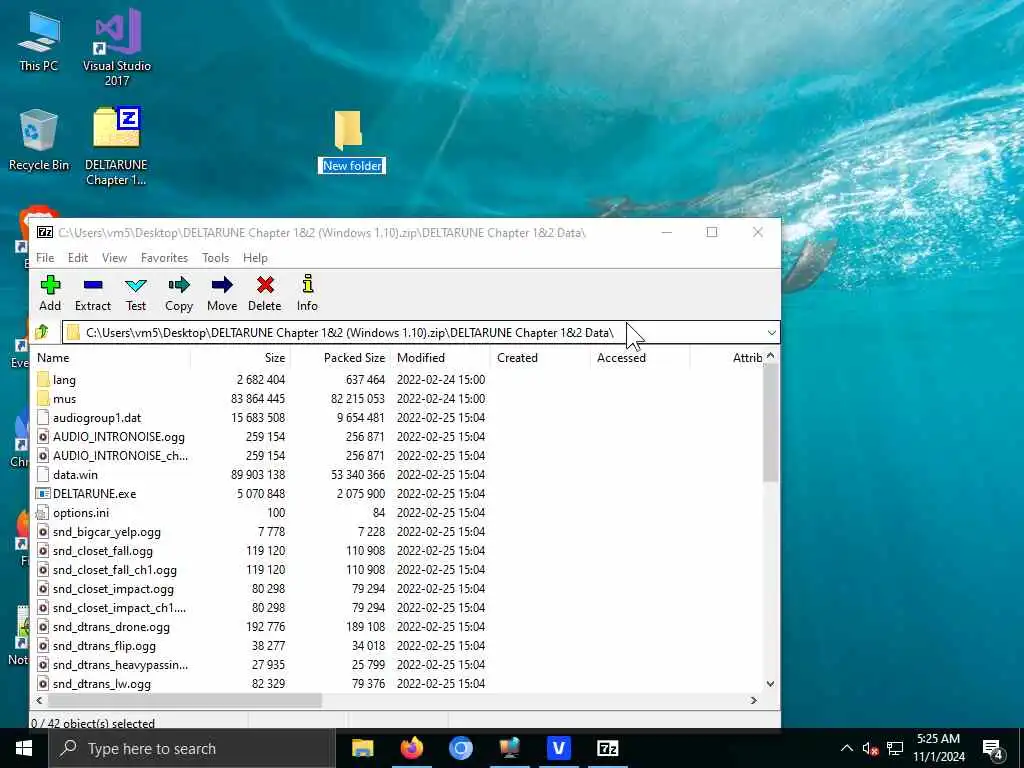Select the mus folder
The height and width of the screenshot is (768, 1024).
point(64,399)
